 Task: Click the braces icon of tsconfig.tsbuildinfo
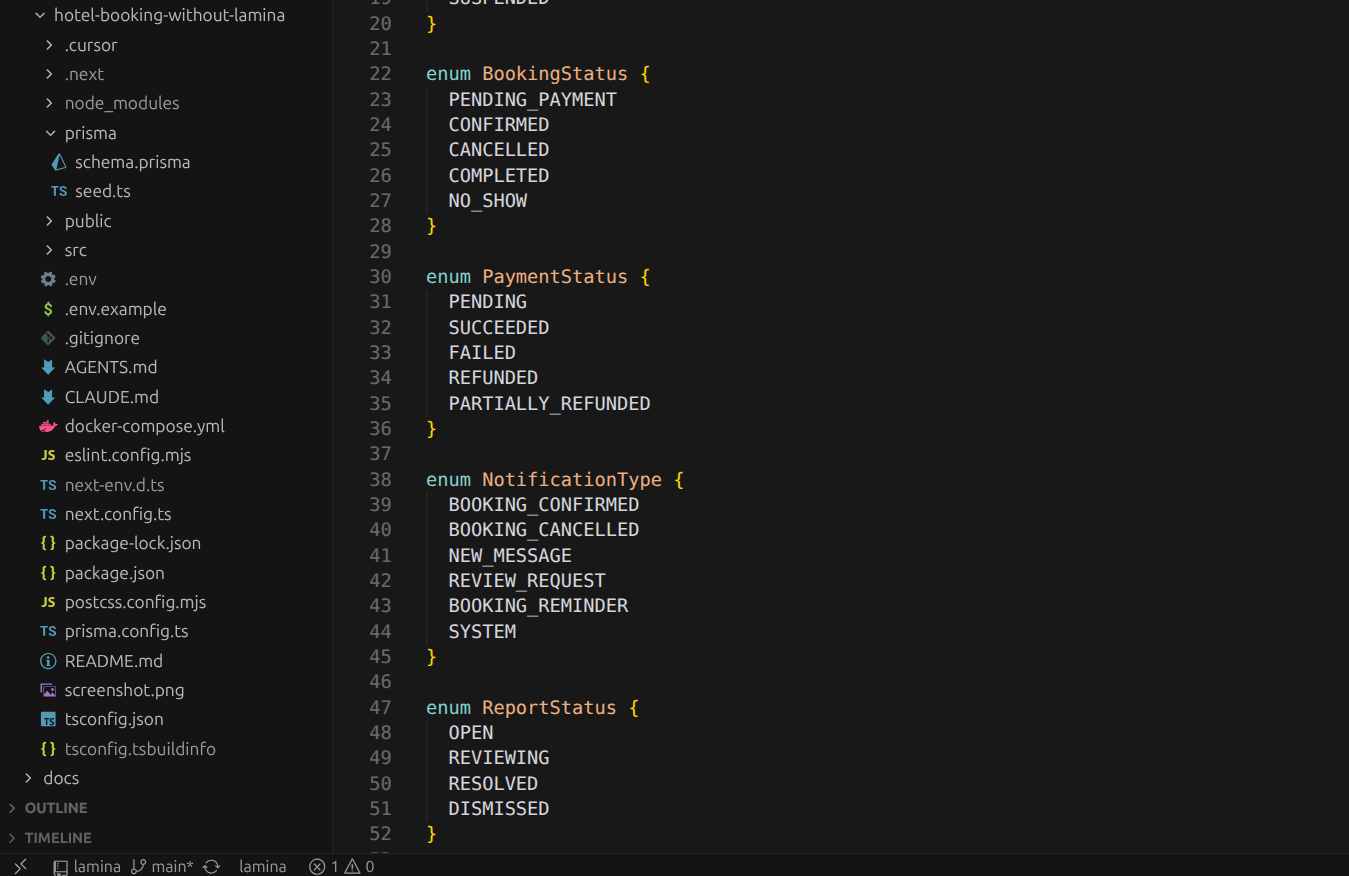coord(48,749)
